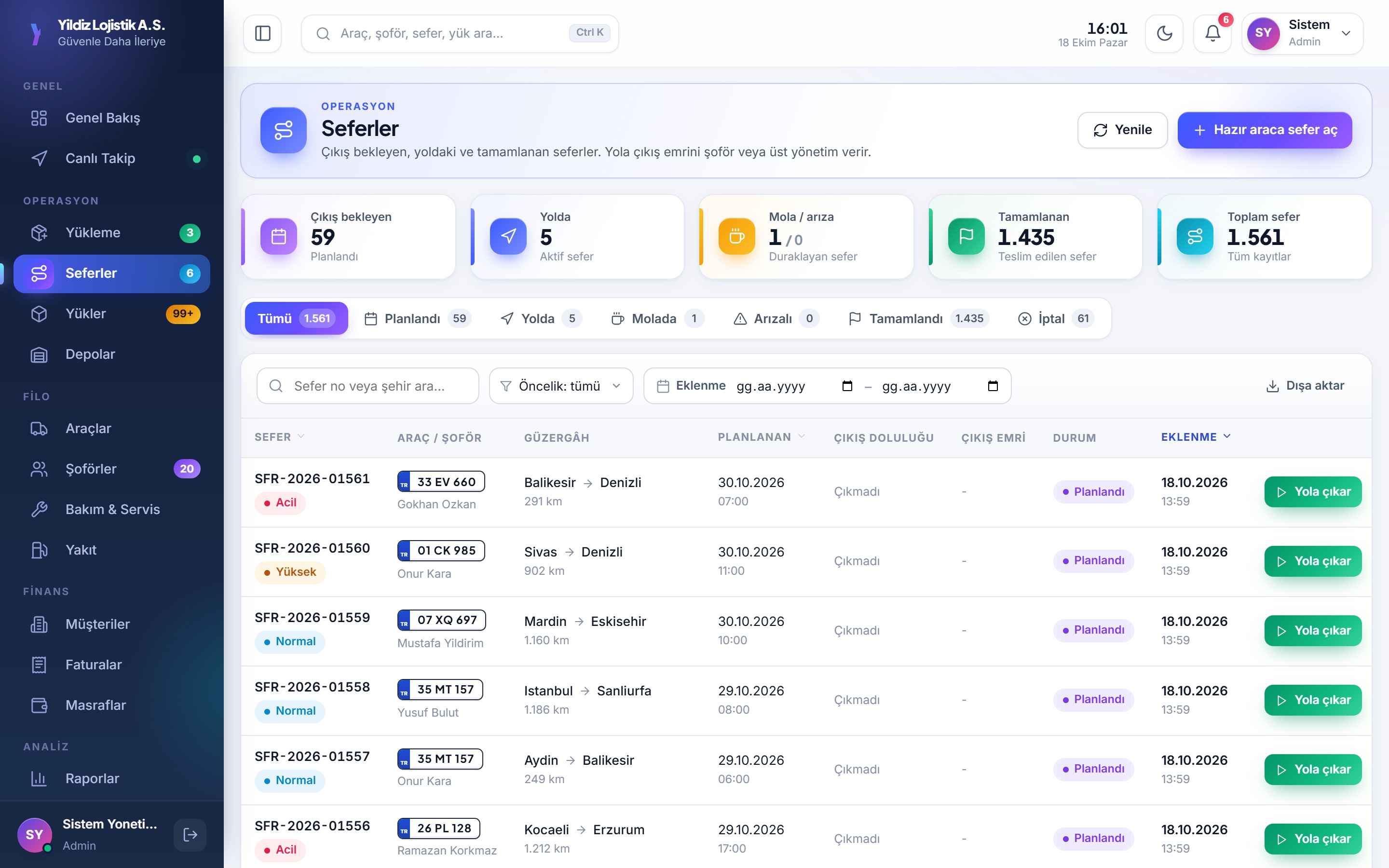1389x868 pixels.
Task: Click Yola çıkar for SFR-2026-01558
Action: (1313, 700)
